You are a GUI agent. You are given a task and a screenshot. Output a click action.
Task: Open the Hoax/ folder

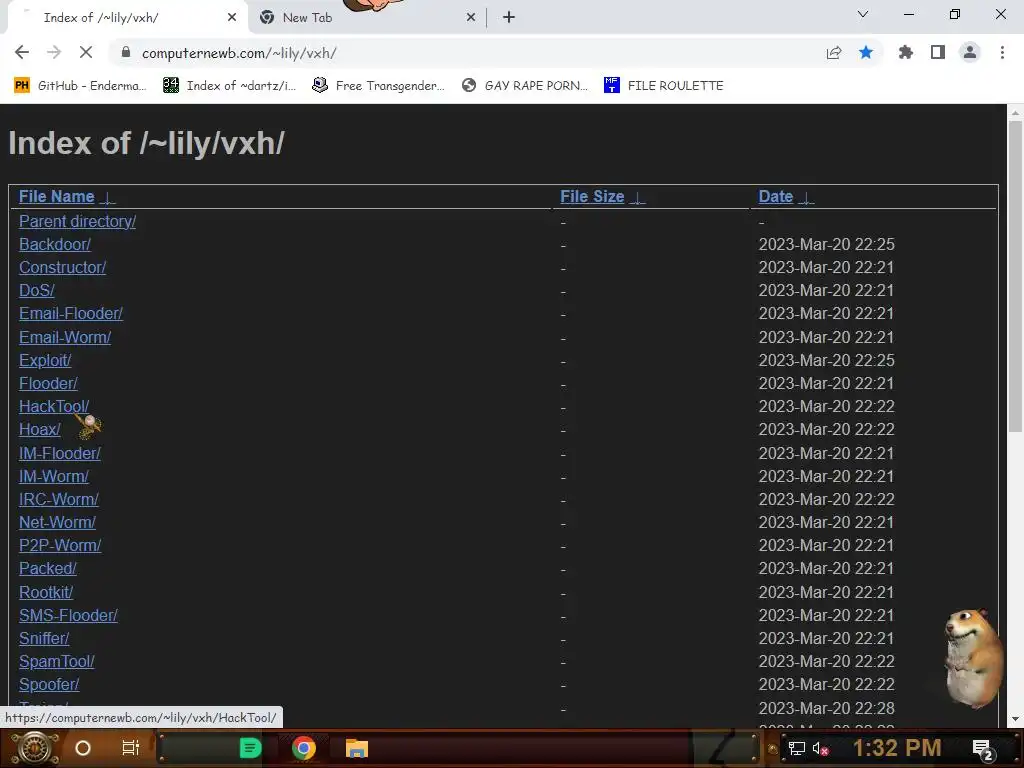39,429
